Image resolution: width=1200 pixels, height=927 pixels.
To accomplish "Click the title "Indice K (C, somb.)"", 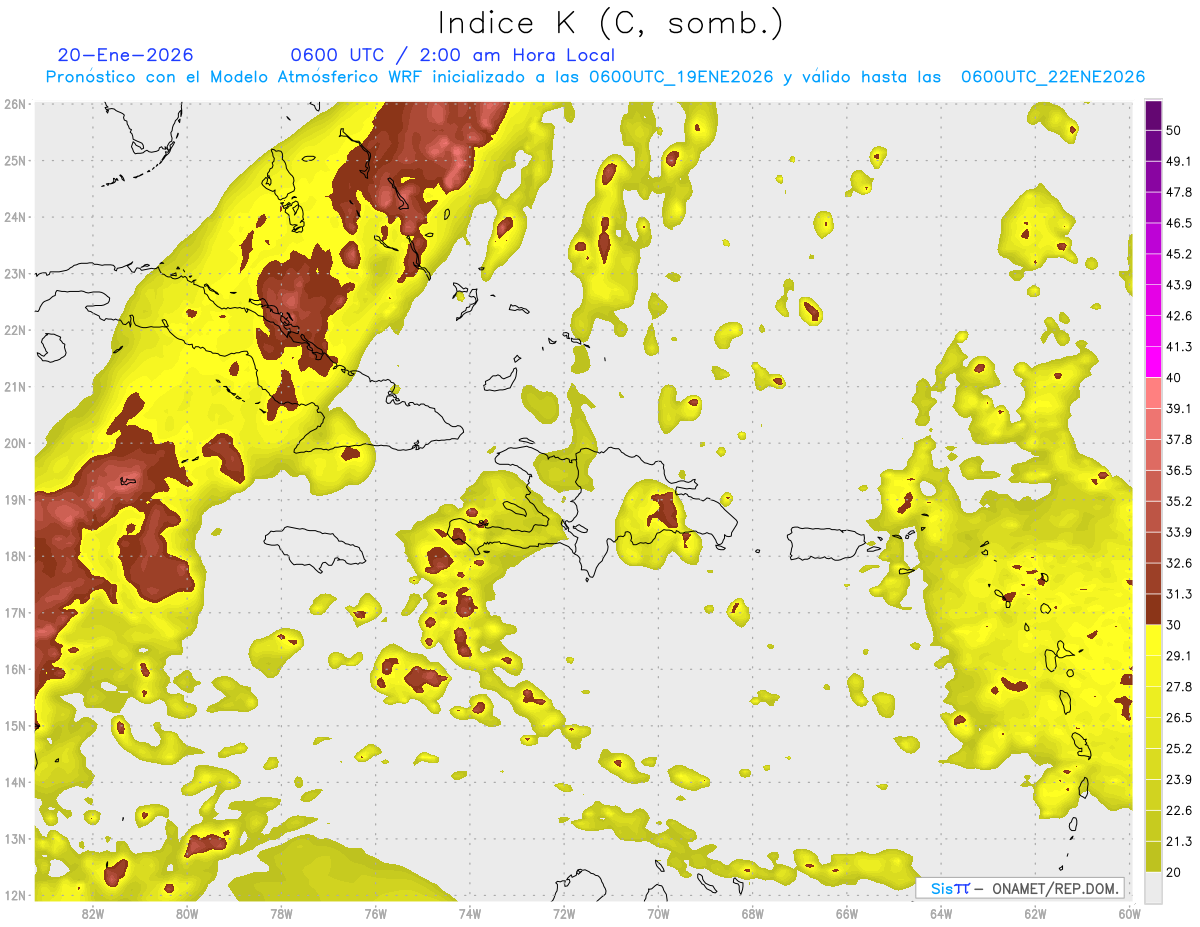I will tap(611, 23).
